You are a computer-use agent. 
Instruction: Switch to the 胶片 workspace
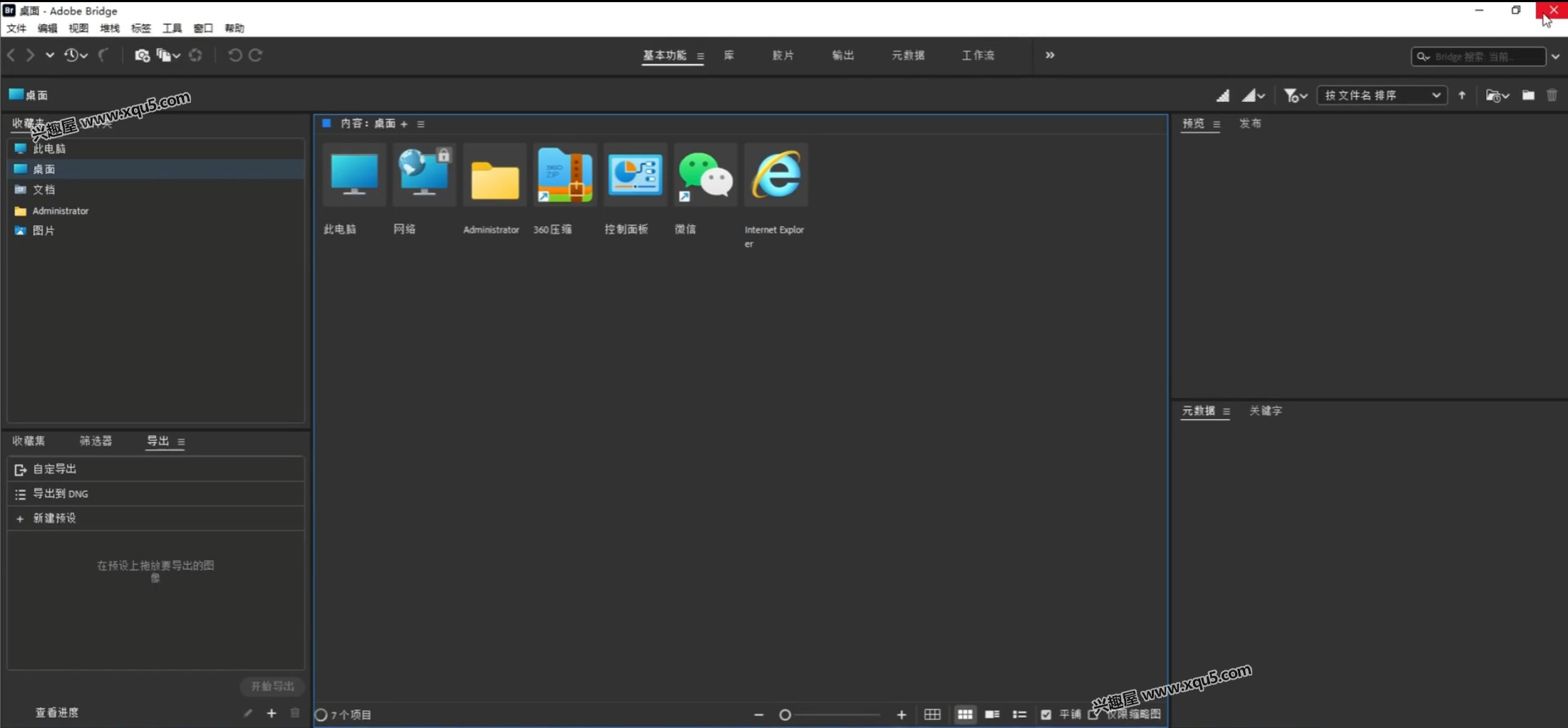tap(783, 55)
